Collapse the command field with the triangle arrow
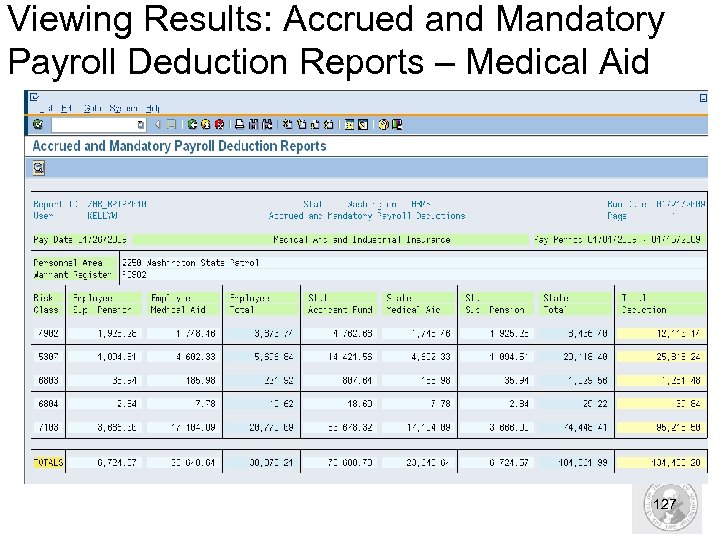Image resolution: width=720 pixels, height=540 pixels. coord(158,124)
